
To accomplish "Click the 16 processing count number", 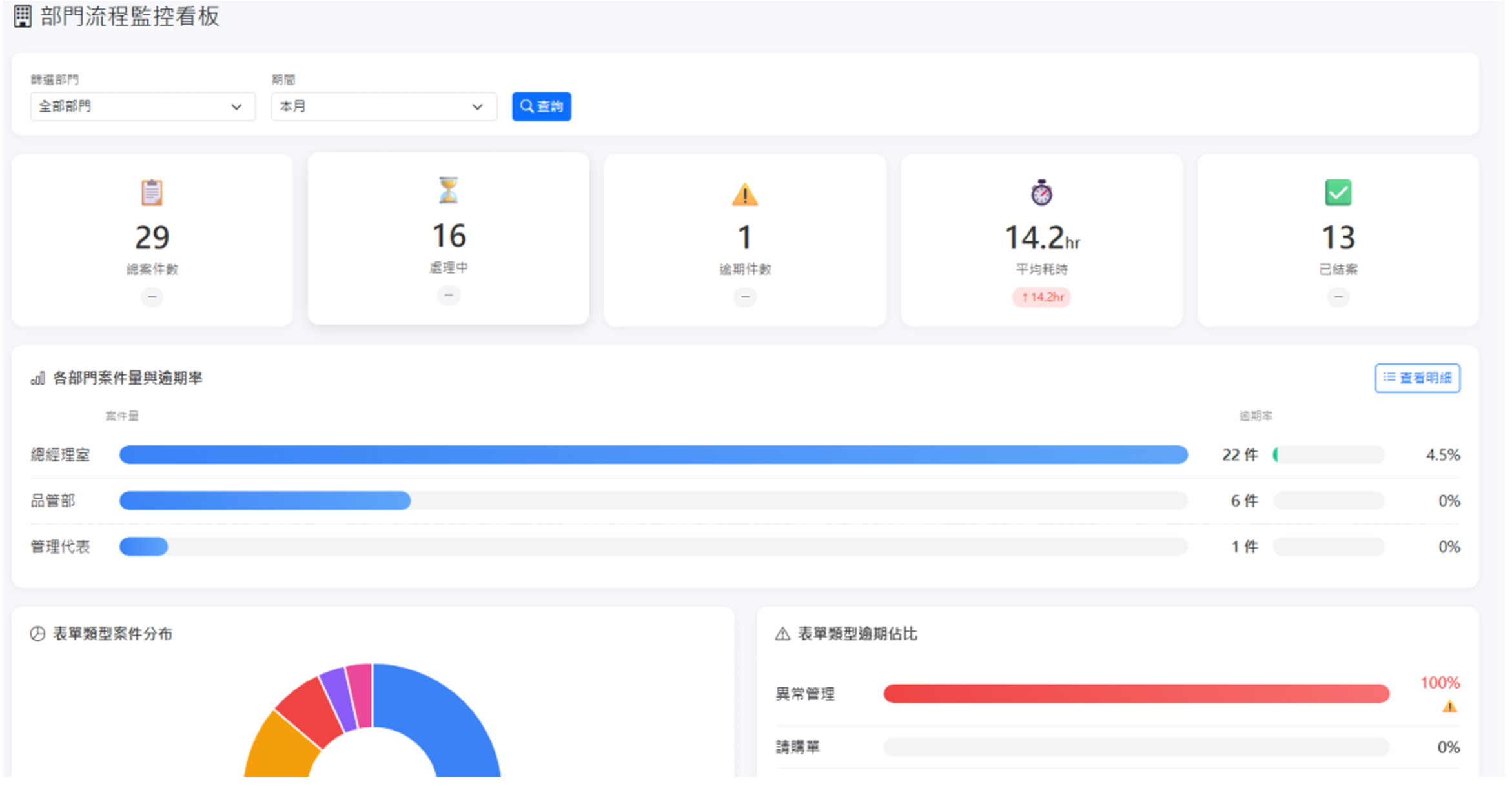I will click(448, 236).
